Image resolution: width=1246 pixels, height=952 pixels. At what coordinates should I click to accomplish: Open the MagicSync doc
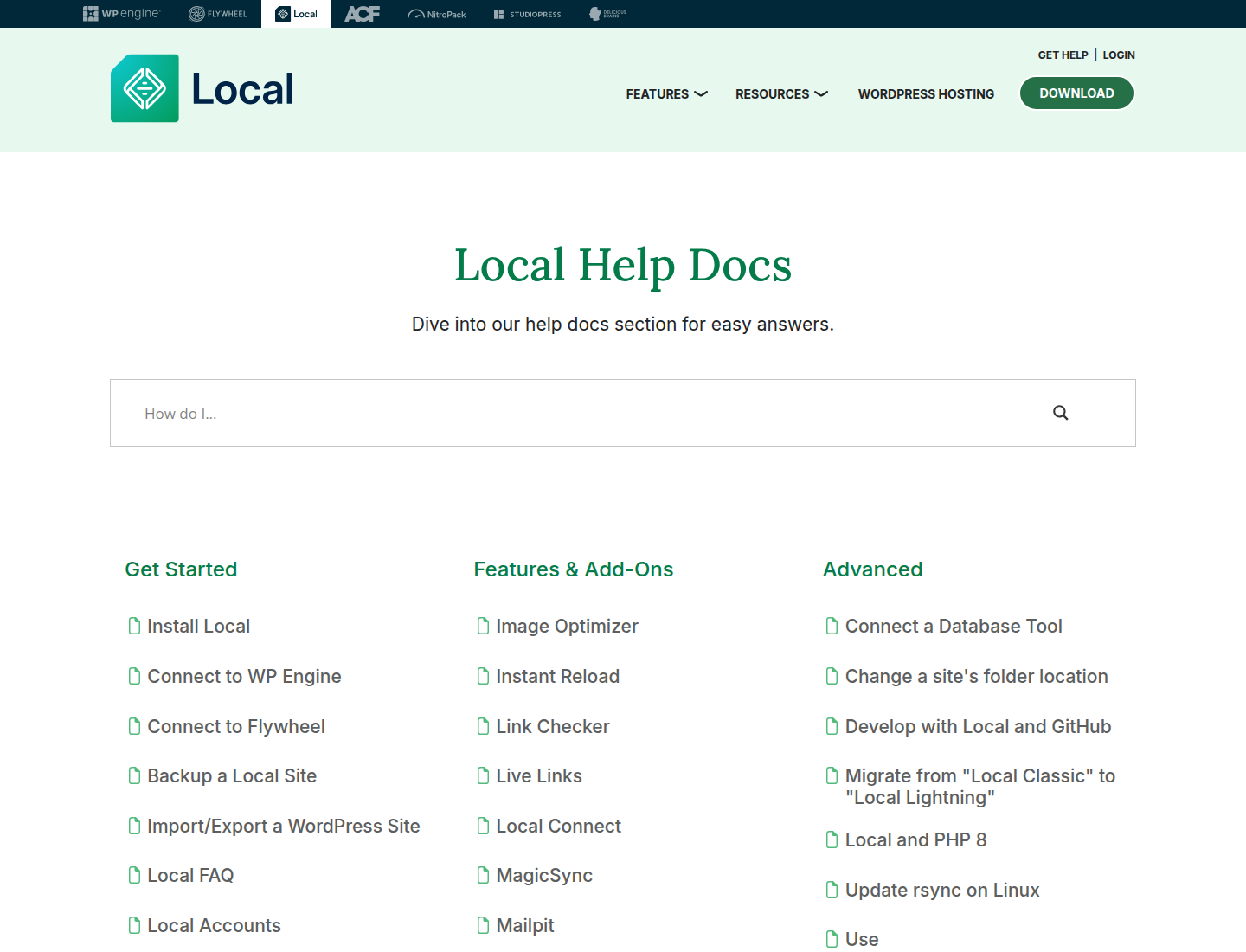pos(544,875)
